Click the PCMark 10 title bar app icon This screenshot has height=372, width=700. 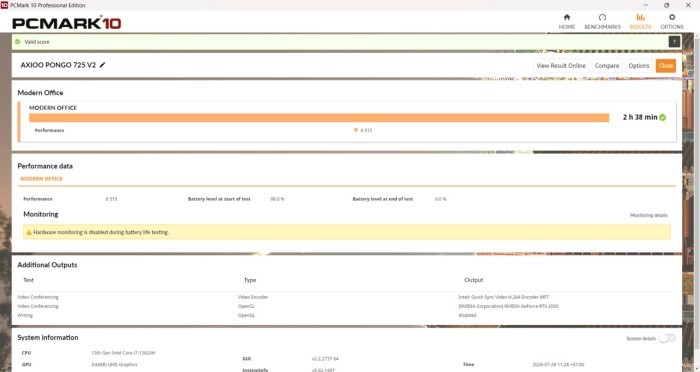click(4, 5)
